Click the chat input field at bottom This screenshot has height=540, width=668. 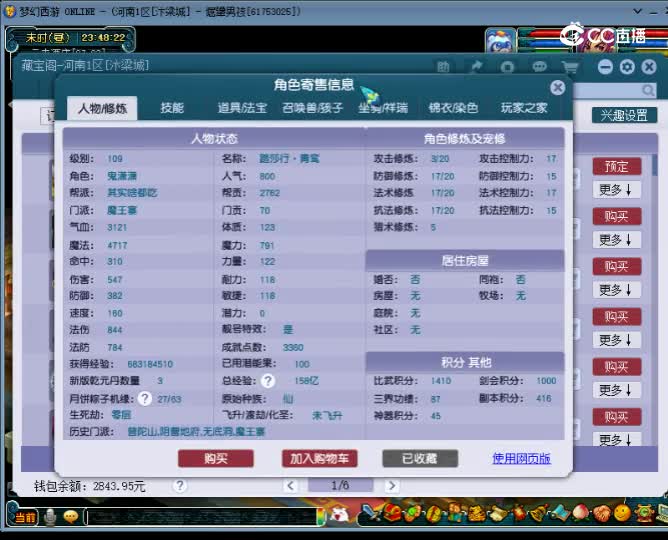pyautogui.click(x=200, y=517)
